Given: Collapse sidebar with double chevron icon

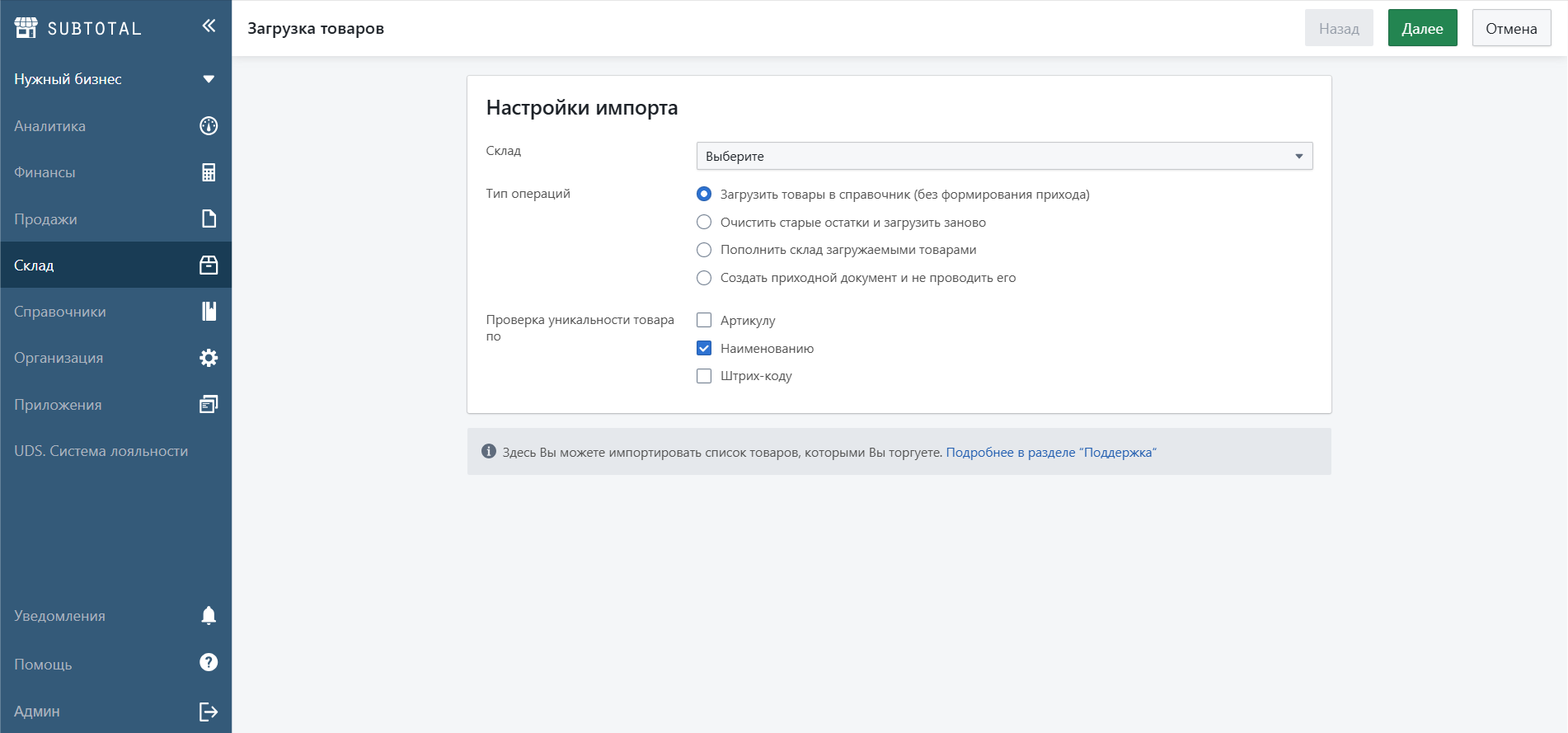Looking at the screenshot, I should (209, 26).
